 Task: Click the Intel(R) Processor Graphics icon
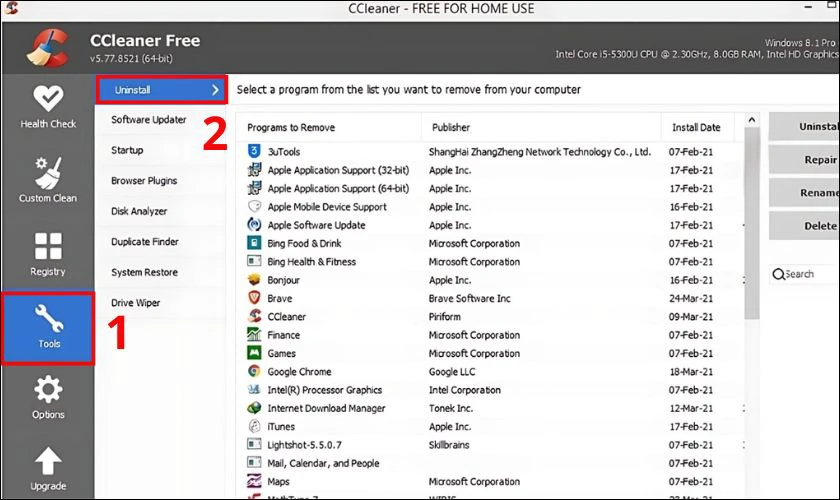(x=254, y=390)
